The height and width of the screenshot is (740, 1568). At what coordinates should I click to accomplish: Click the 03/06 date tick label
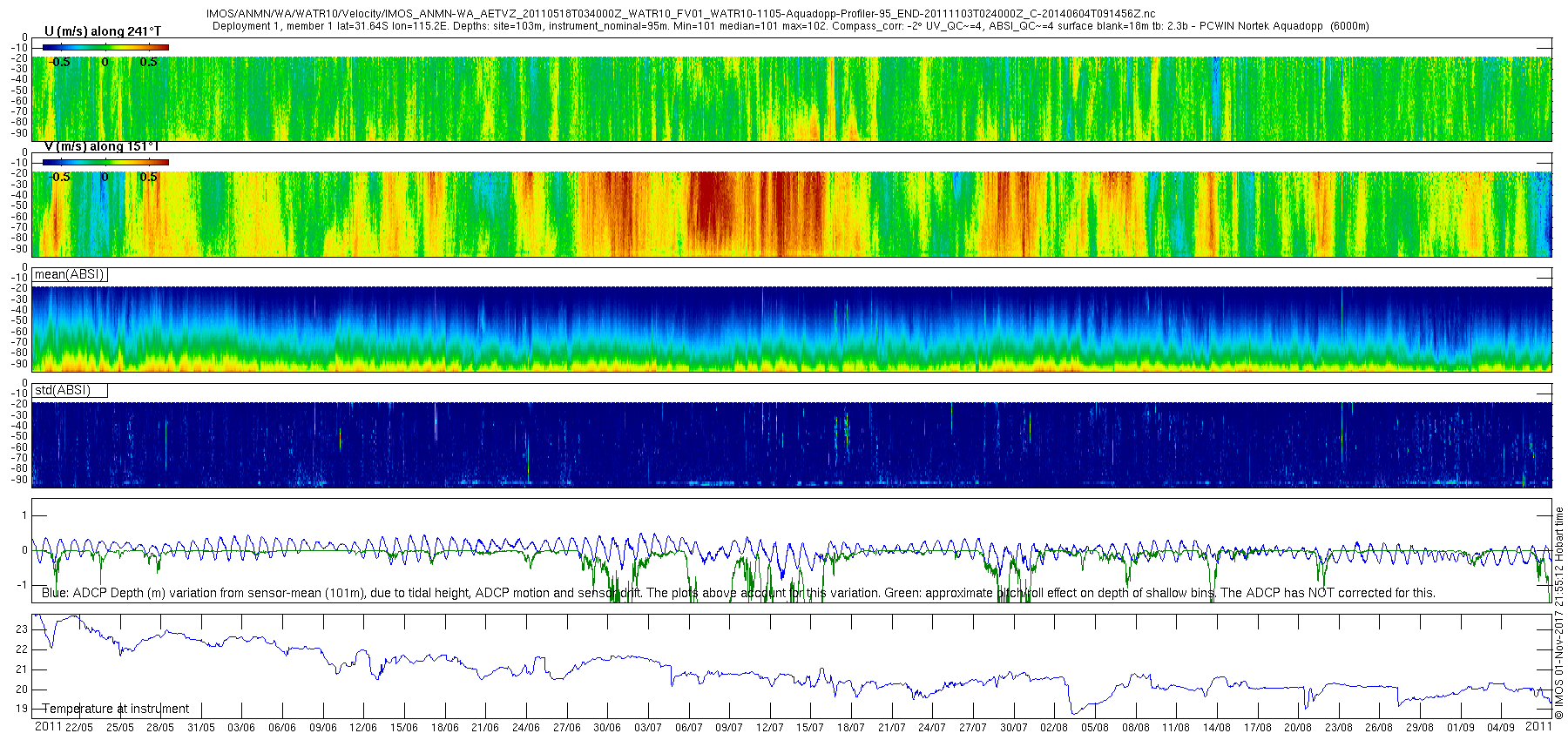241,727
